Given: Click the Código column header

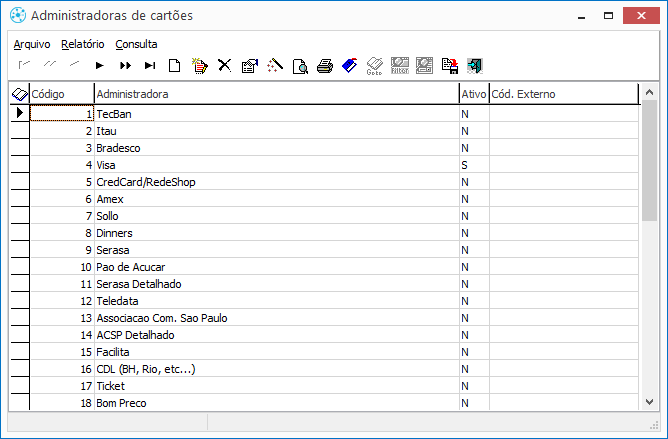Looking at the screenshot, I should point(62,94).
